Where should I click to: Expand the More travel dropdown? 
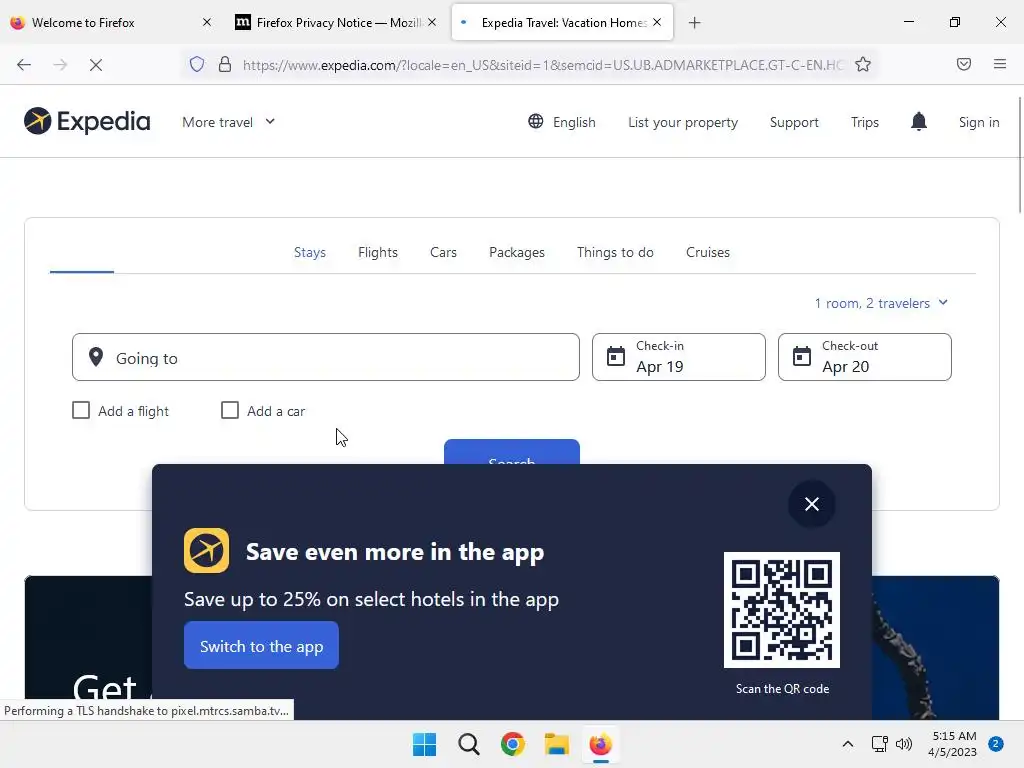point(229,122)
